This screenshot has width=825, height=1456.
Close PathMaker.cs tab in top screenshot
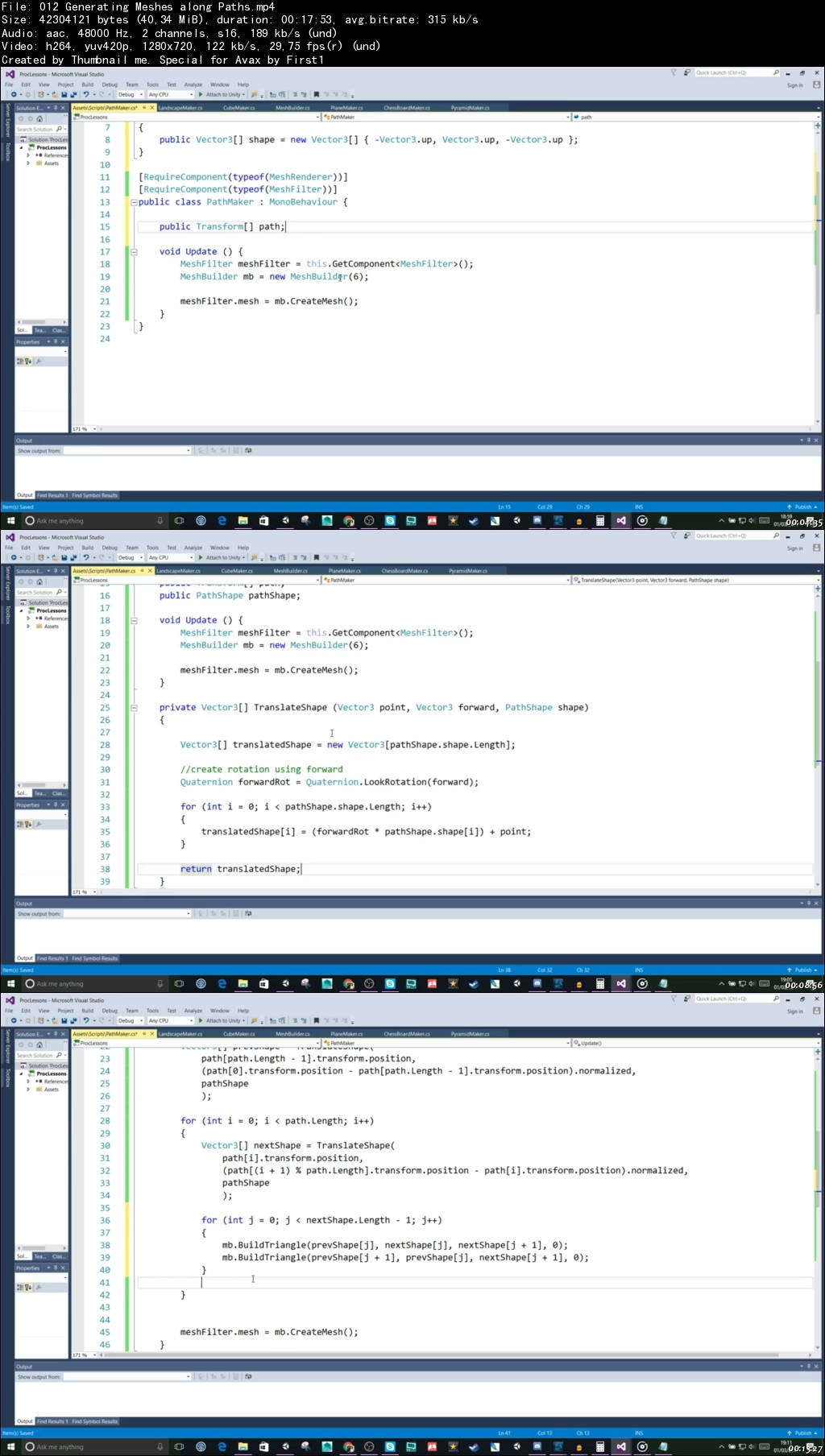(x=151, y=108)
